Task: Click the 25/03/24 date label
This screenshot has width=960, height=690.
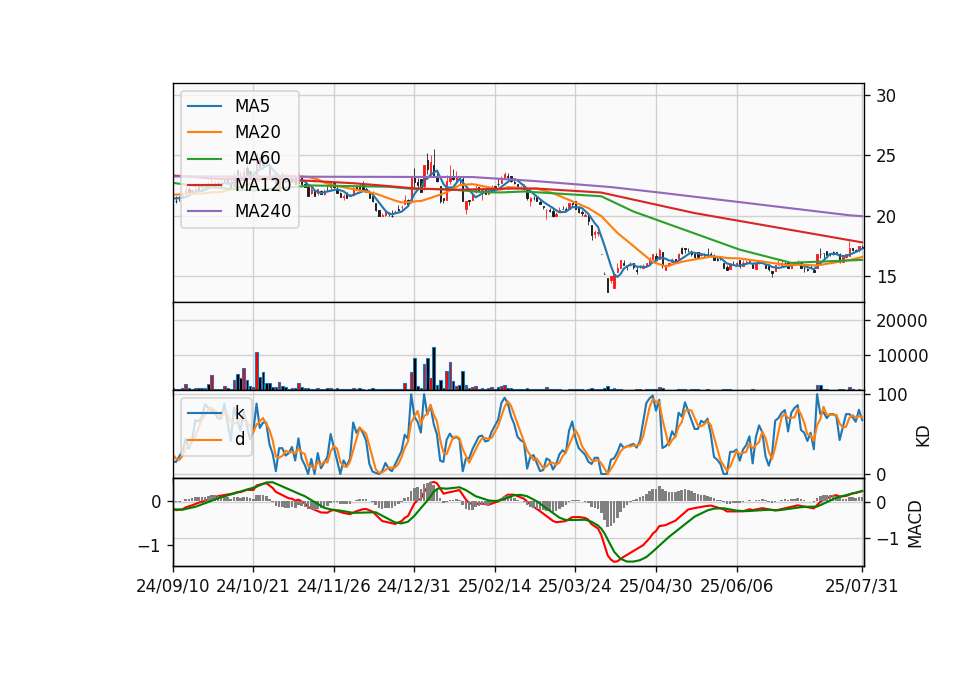Action: coord(575,586)
